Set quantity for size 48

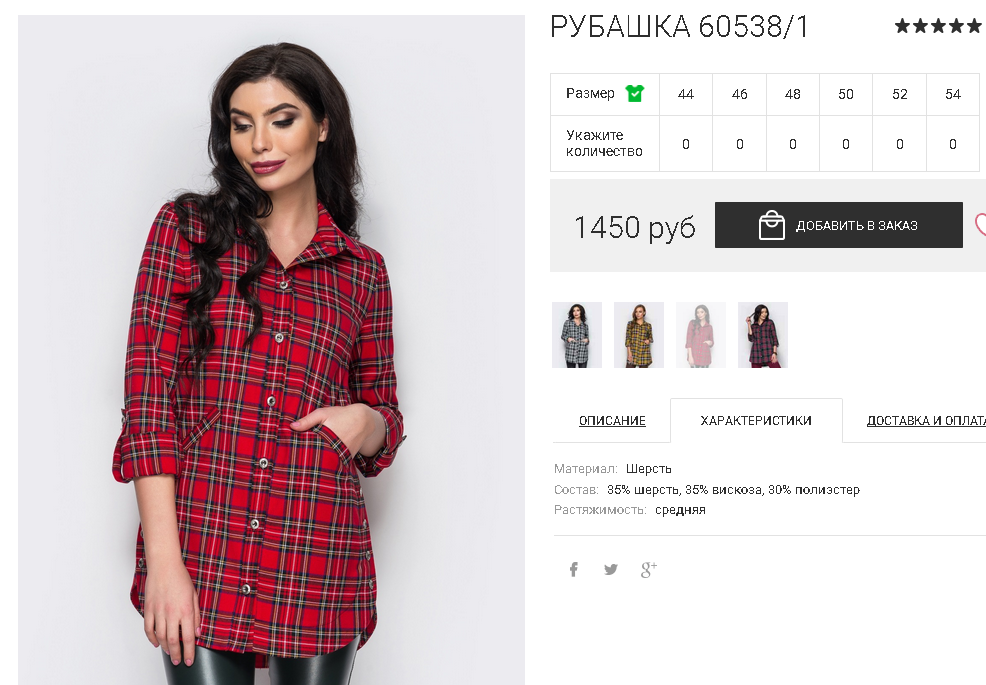coord(792,144)
